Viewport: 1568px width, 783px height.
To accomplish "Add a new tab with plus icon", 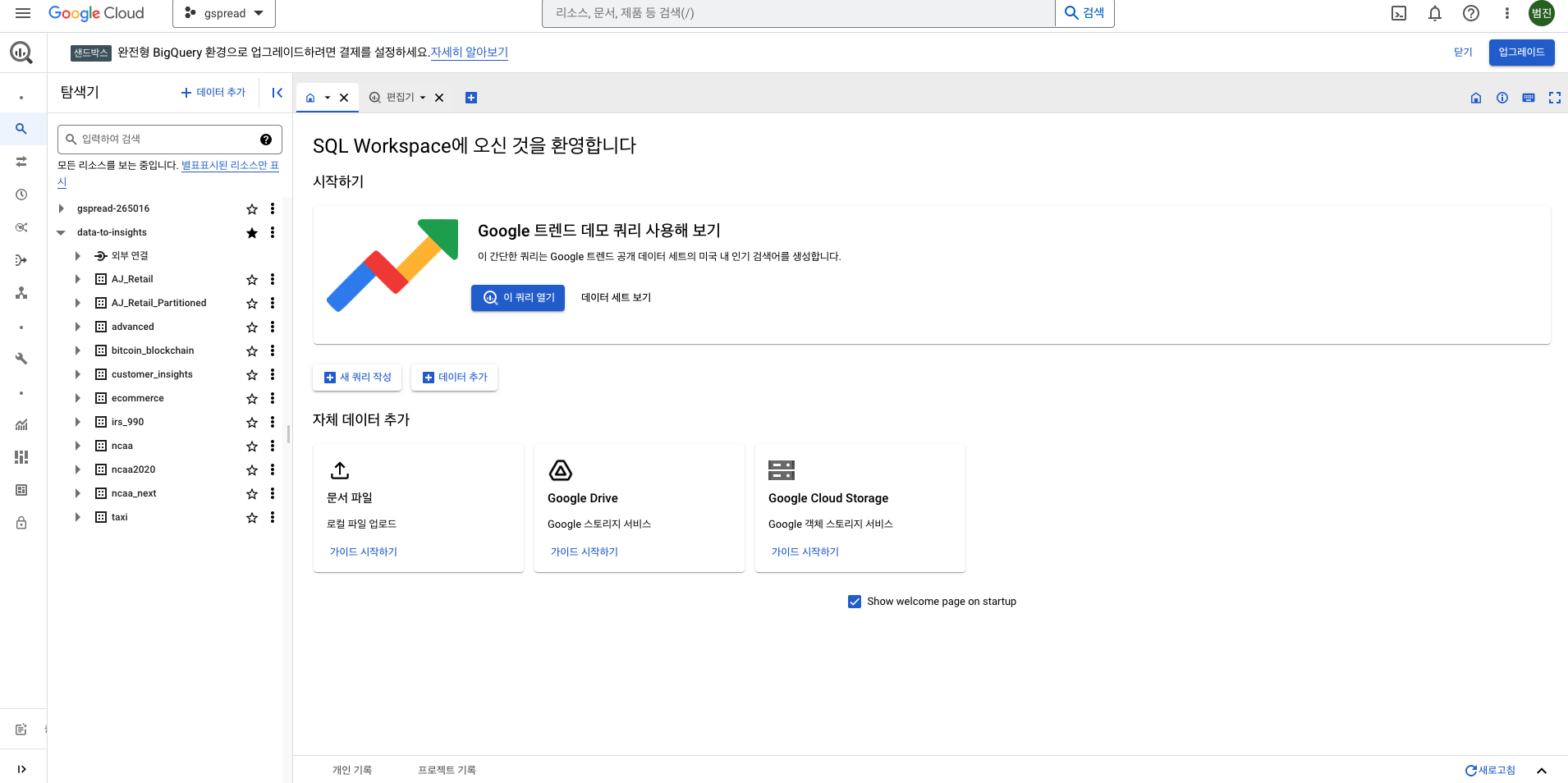I will click(x=471, y=98).
